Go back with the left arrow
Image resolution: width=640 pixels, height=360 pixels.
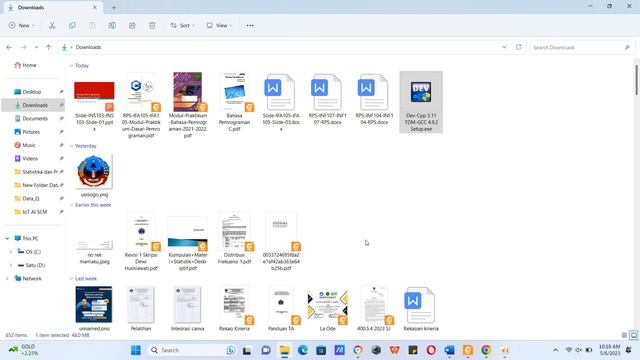(x=9, y=47)
